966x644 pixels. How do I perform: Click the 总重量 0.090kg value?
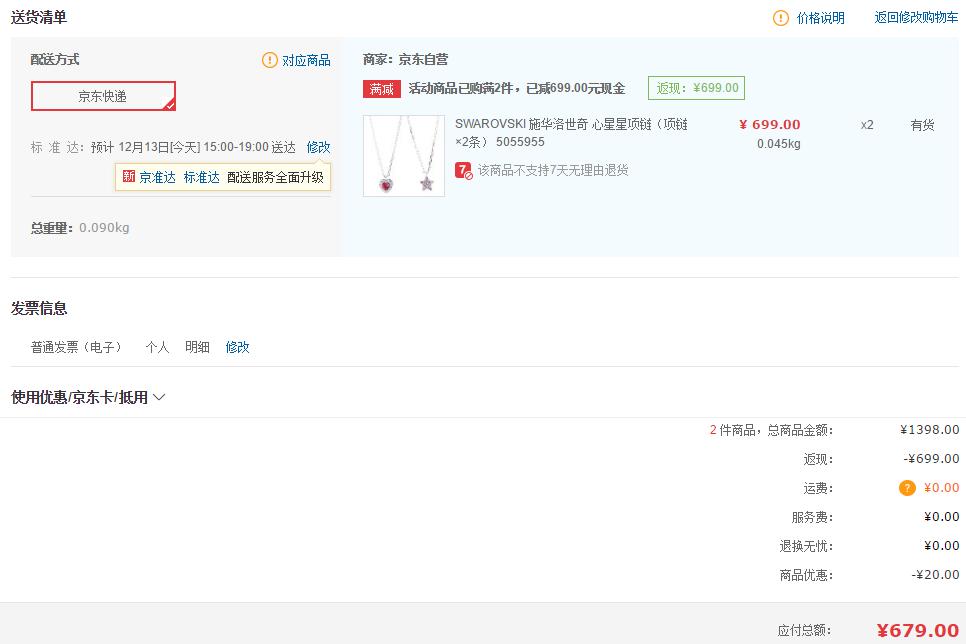(x=104, y=227)
